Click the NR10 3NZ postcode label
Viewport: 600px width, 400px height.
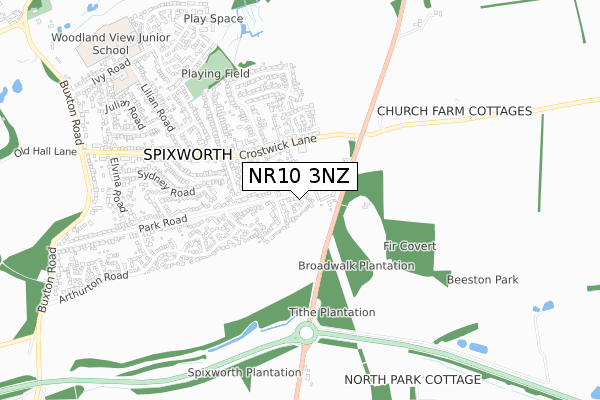coord(300,176)
